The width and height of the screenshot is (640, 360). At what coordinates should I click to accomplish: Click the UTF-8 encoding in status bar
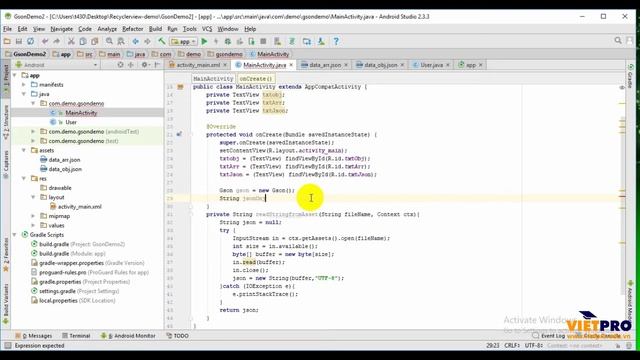click(533, 346)
